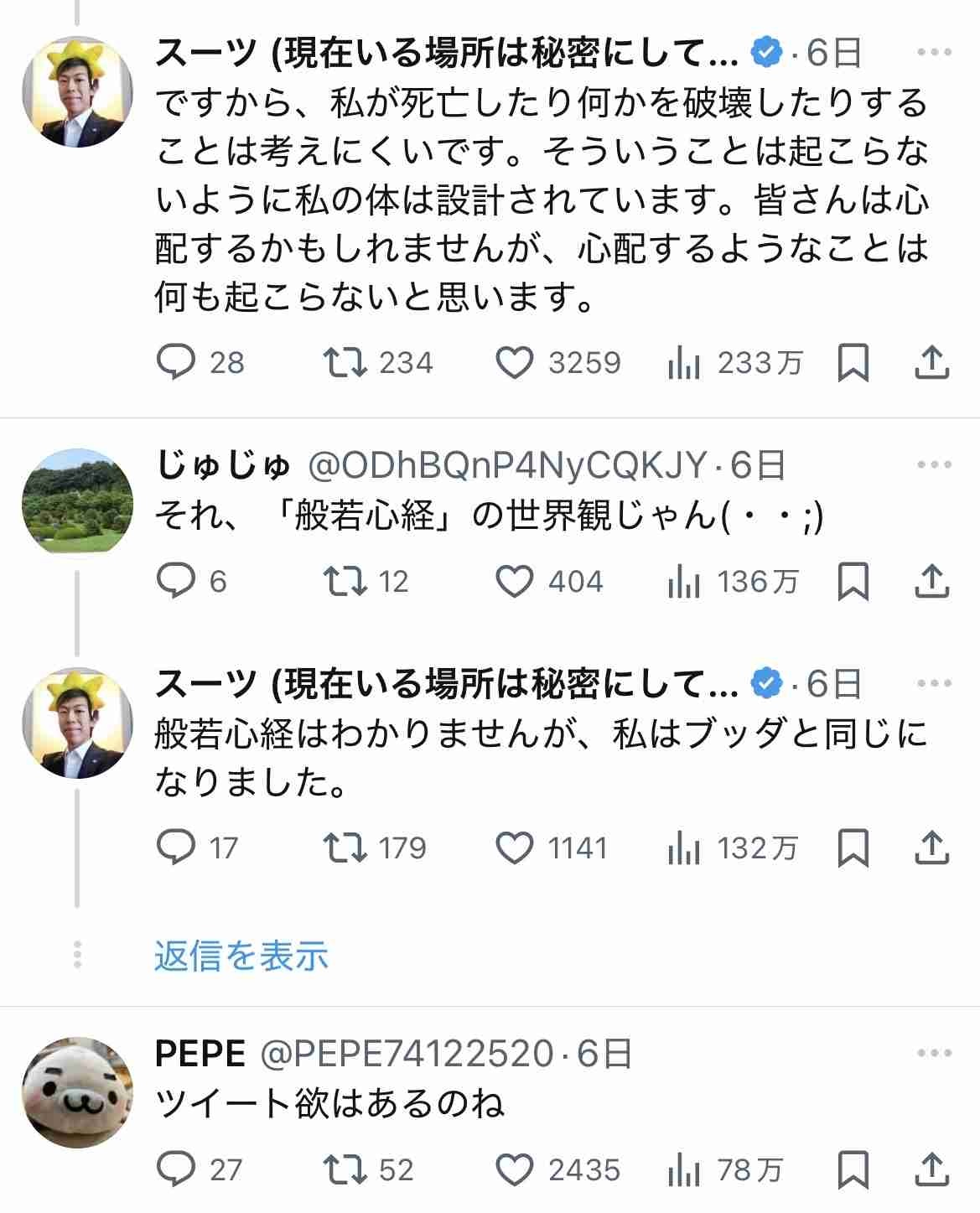This screenshot has width=980, height=1213.
Task: Open the @PEPE74122520 profile link
Action: [x=407, y=1054]
